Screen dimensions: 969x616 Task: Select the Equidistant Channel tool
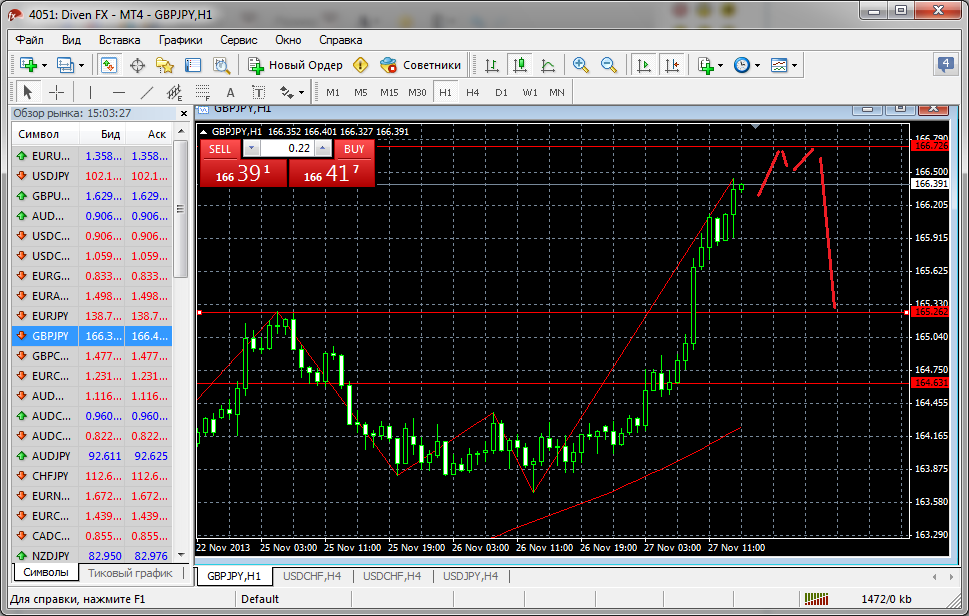(x=175, y=93)
